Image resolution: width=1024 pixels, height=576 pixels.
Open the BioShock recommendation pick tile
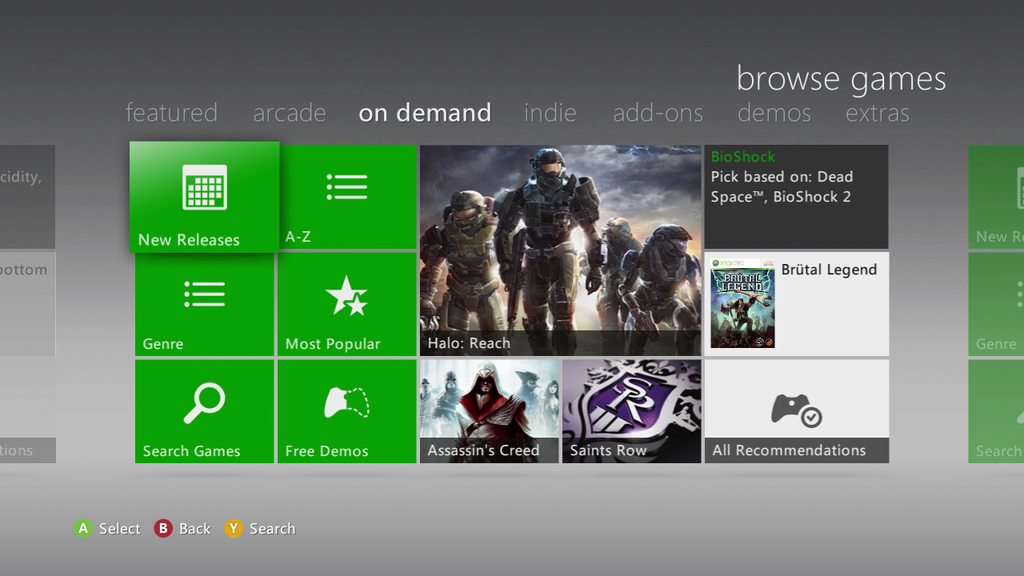pyautogui.click(x=796, y=197)
